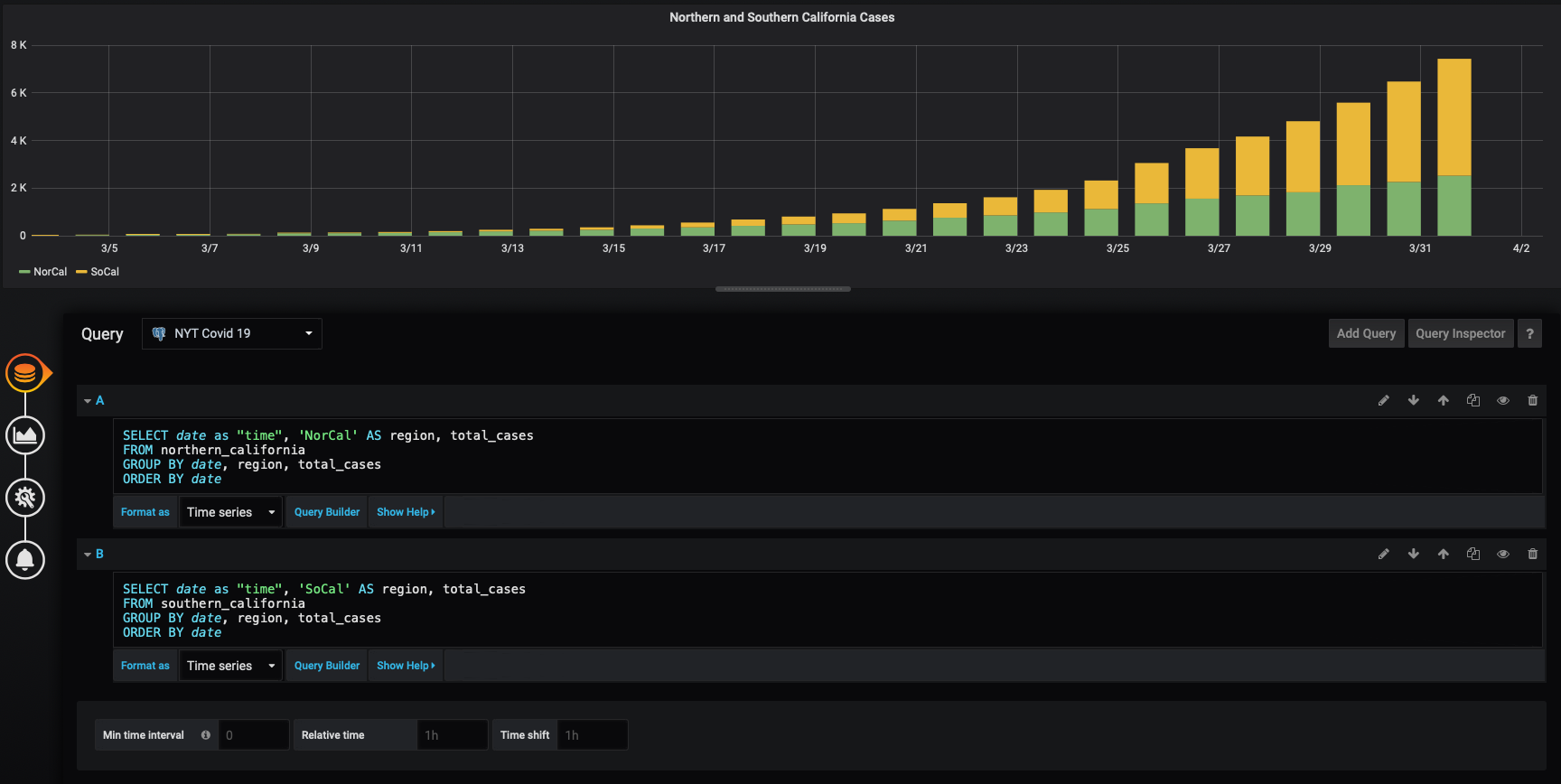
Task: Delete query A with trash icon
Action: point(1533,400)
